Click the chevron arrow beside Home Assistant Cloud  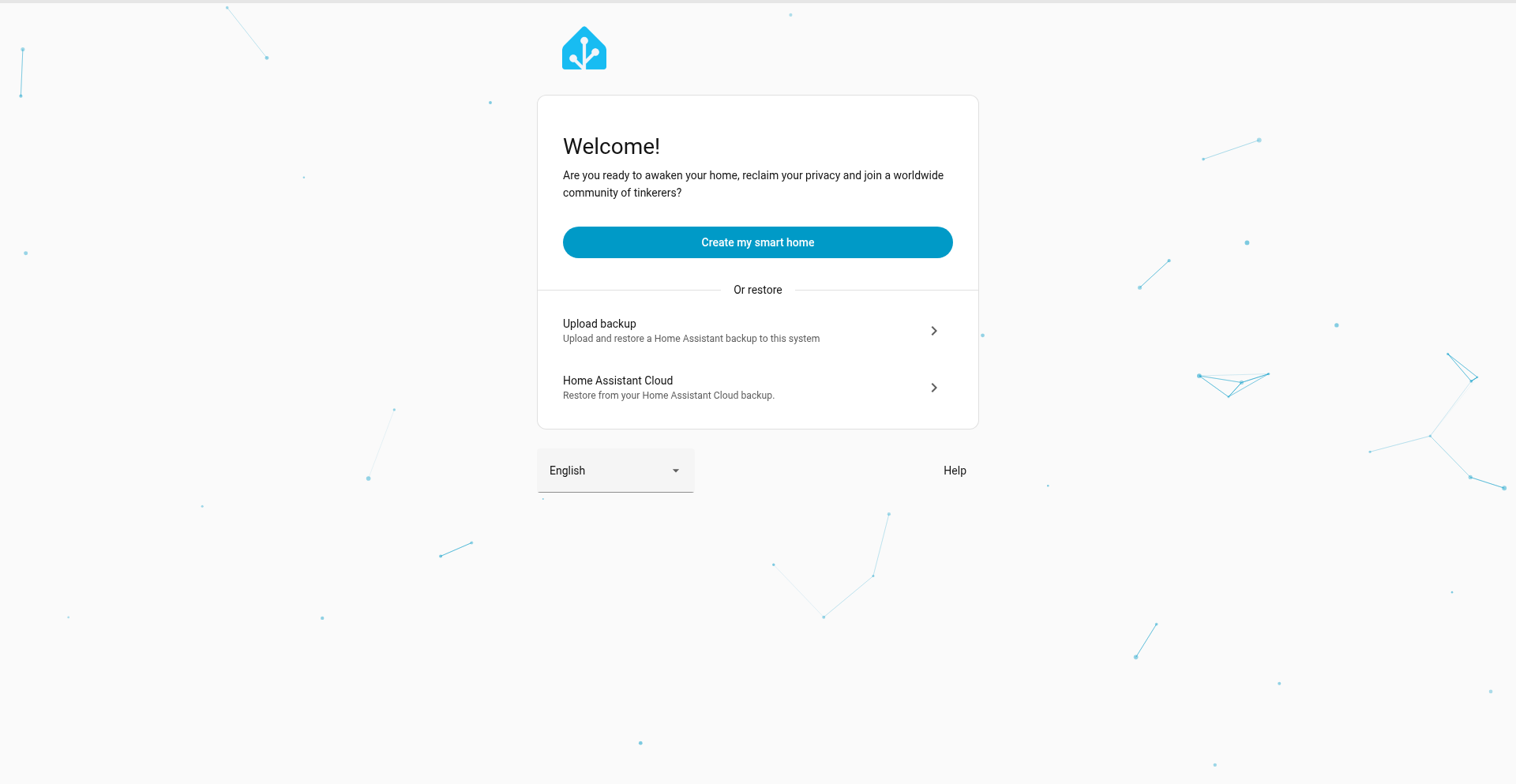[x=934, y=388]
